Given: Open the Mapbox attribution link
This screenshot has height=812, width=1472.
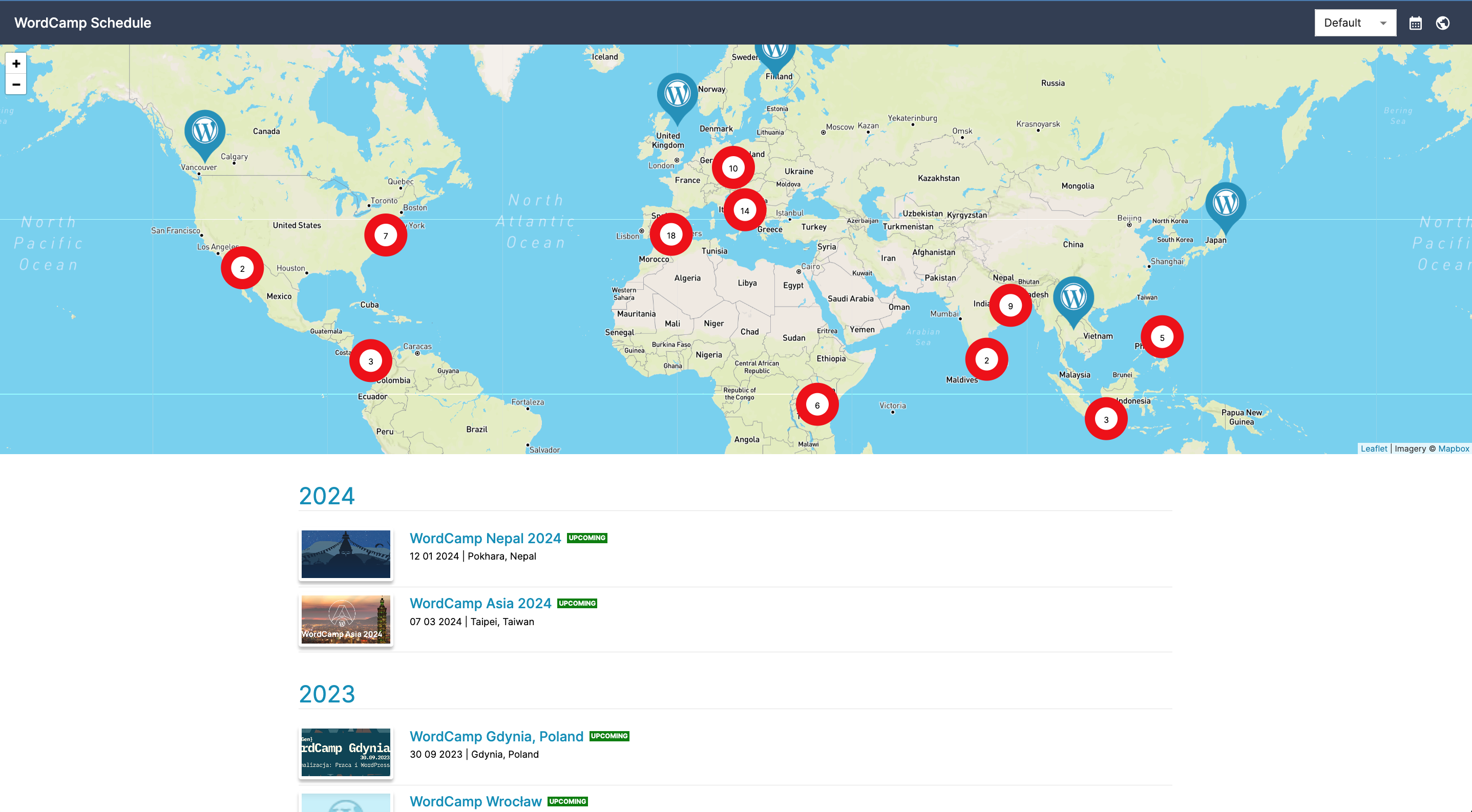Looking at the screenshot, I should tap(1453, 449).
